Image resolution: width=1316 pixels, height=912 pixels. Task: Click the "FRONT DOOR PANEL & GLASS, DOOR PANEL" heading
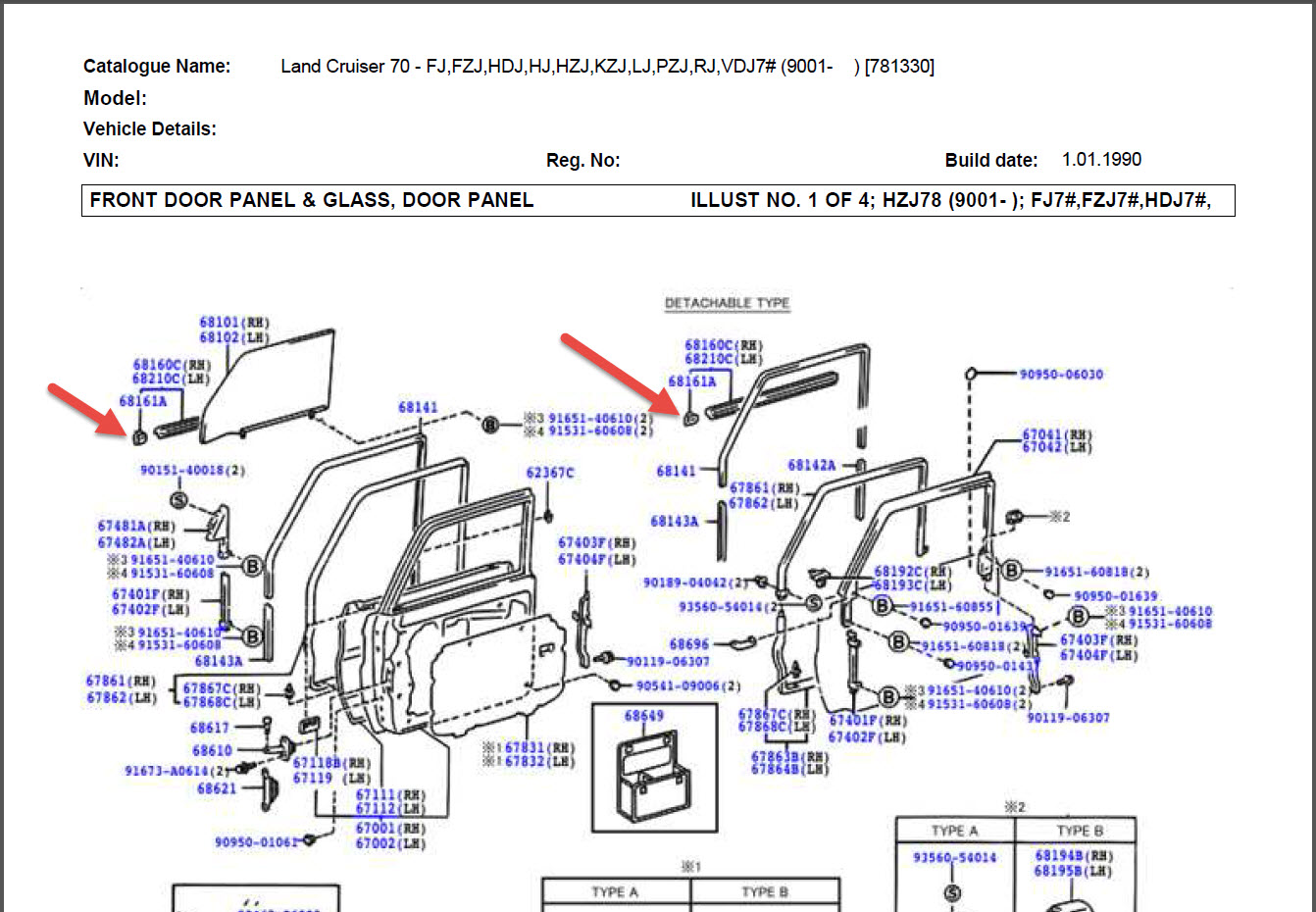coord(312,200)
